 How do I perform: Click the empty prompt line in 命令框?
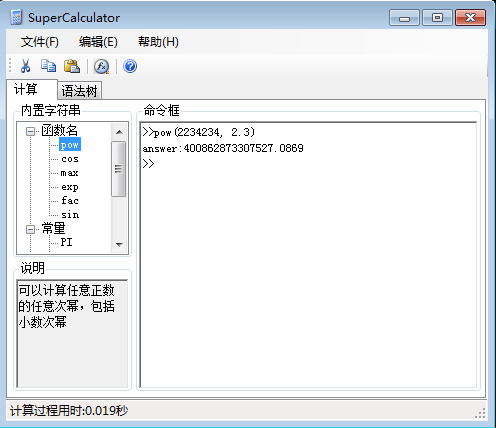(x=308, y=164)
